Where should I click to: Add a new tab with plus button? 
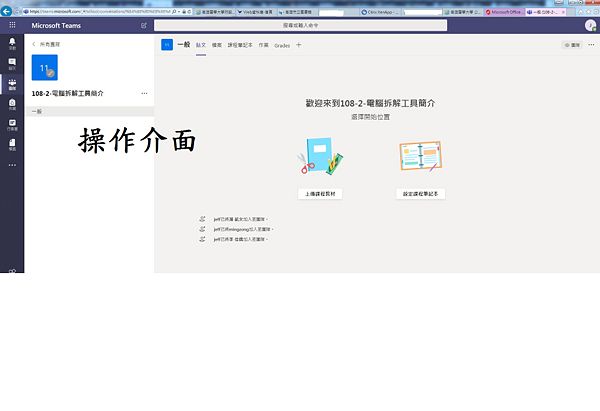(x=298, y=45)
